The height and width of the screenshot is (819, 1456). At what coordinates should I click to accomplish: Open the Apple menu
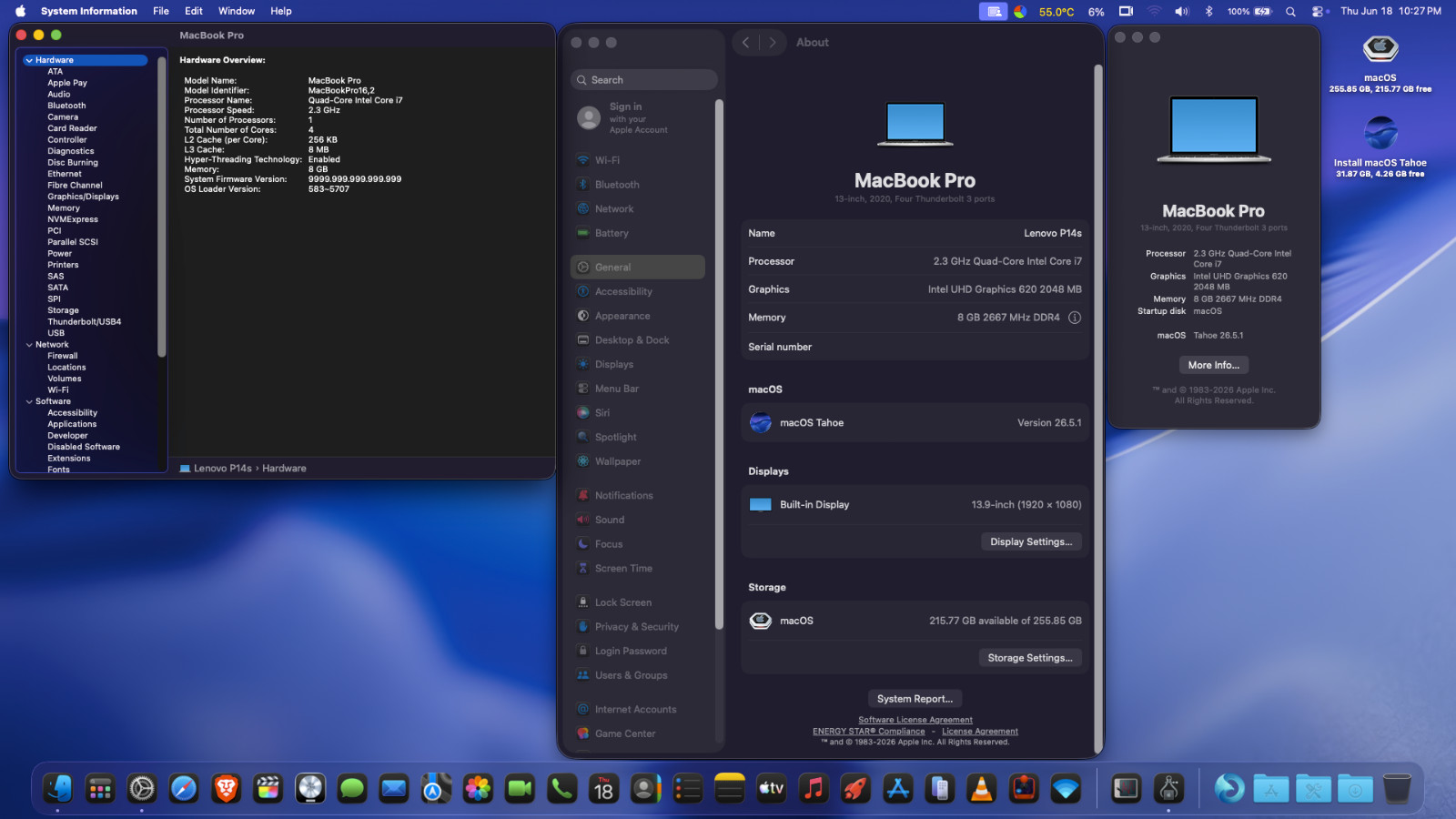20,11
